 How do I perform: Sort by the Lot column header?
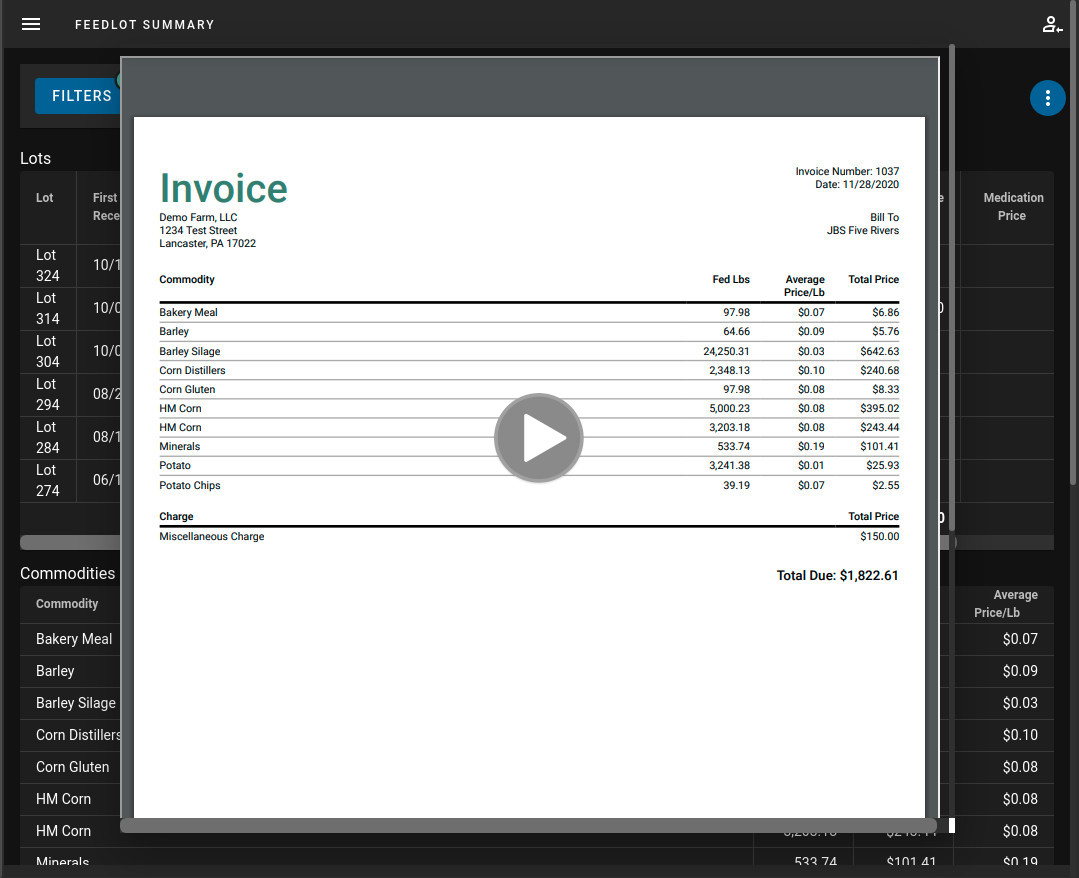[45, 198]
